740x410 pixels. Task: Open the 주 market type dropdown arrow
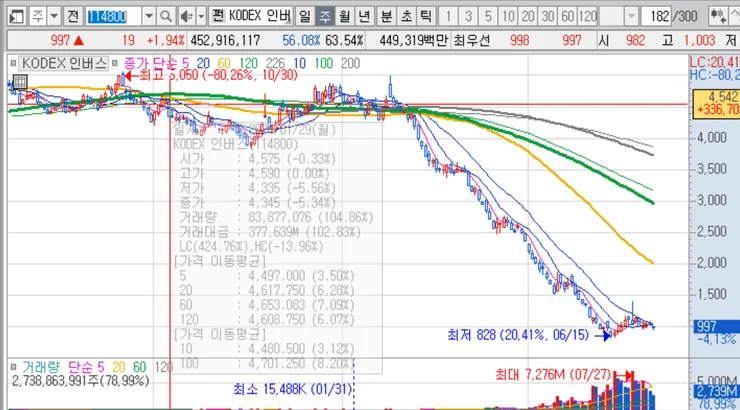click(54, 17)
